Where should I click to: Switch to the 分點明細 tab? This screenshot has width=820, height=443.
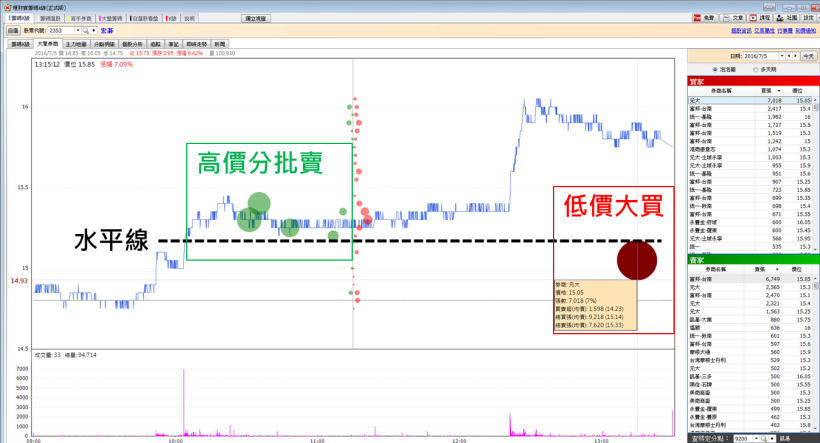pos(104,45)
